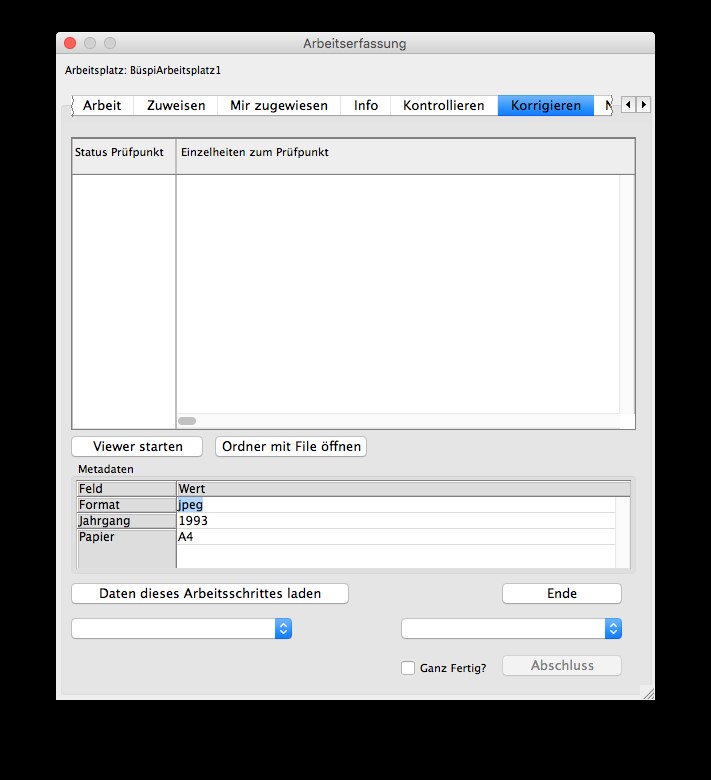Select the Korrigieren tab

[x=545, y=105]
